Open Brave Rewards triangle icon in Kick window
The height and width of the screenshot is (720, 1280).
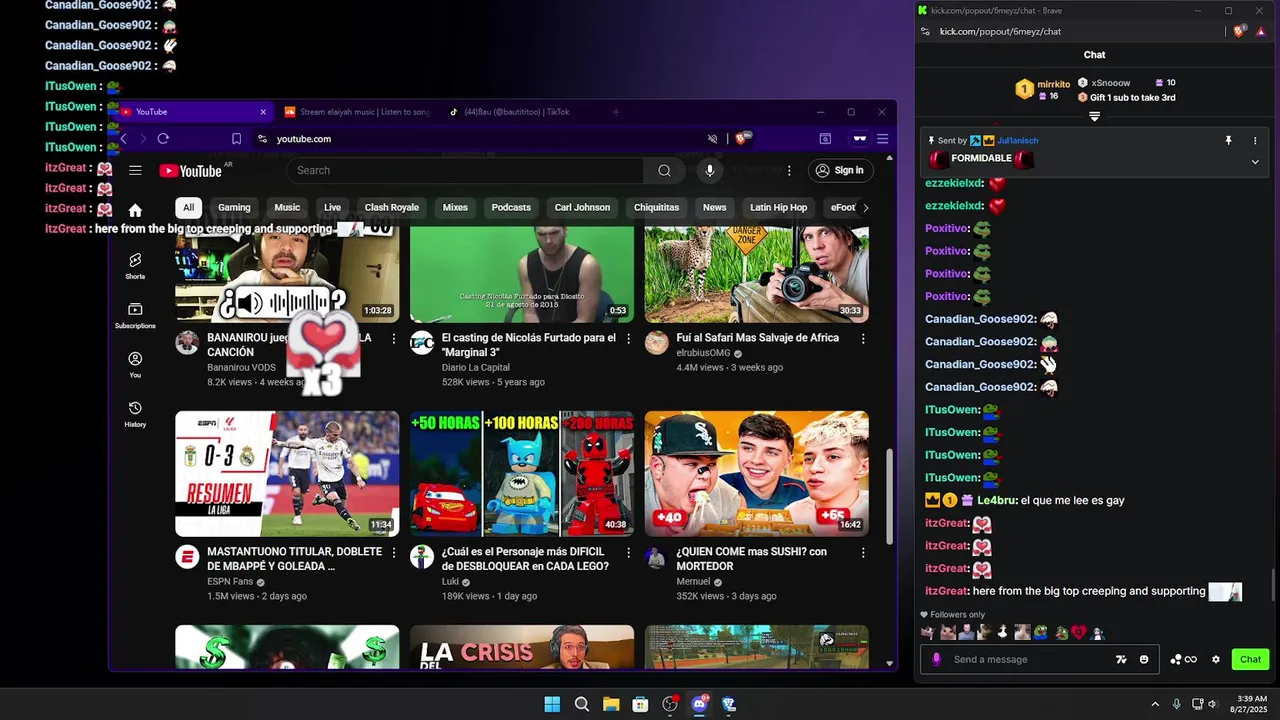1260,32
